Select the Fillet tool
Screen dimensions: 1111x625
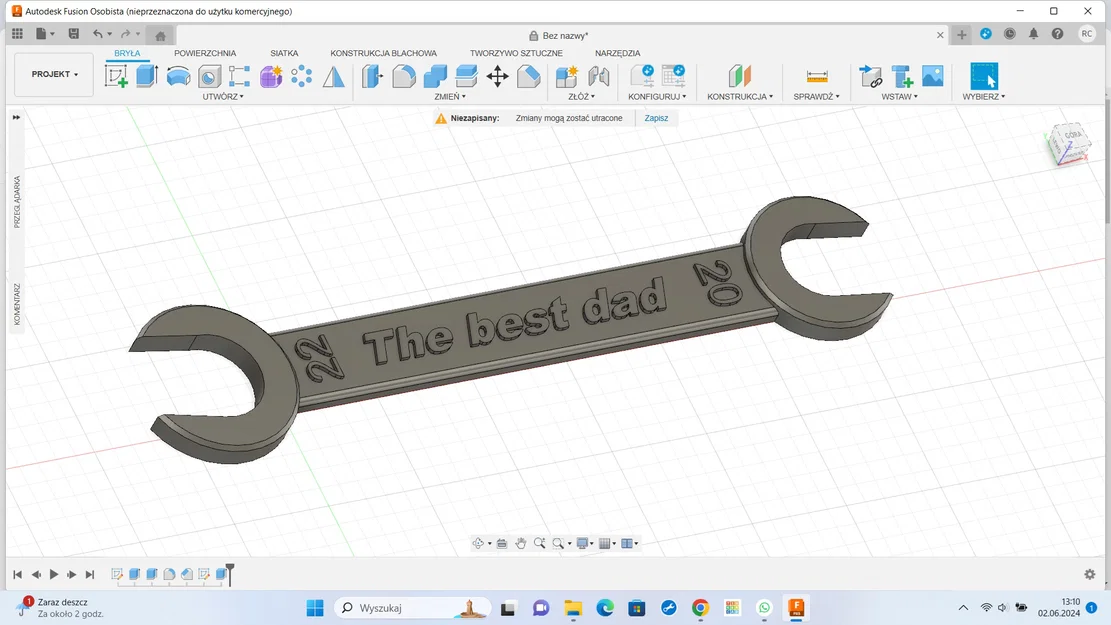404,77
